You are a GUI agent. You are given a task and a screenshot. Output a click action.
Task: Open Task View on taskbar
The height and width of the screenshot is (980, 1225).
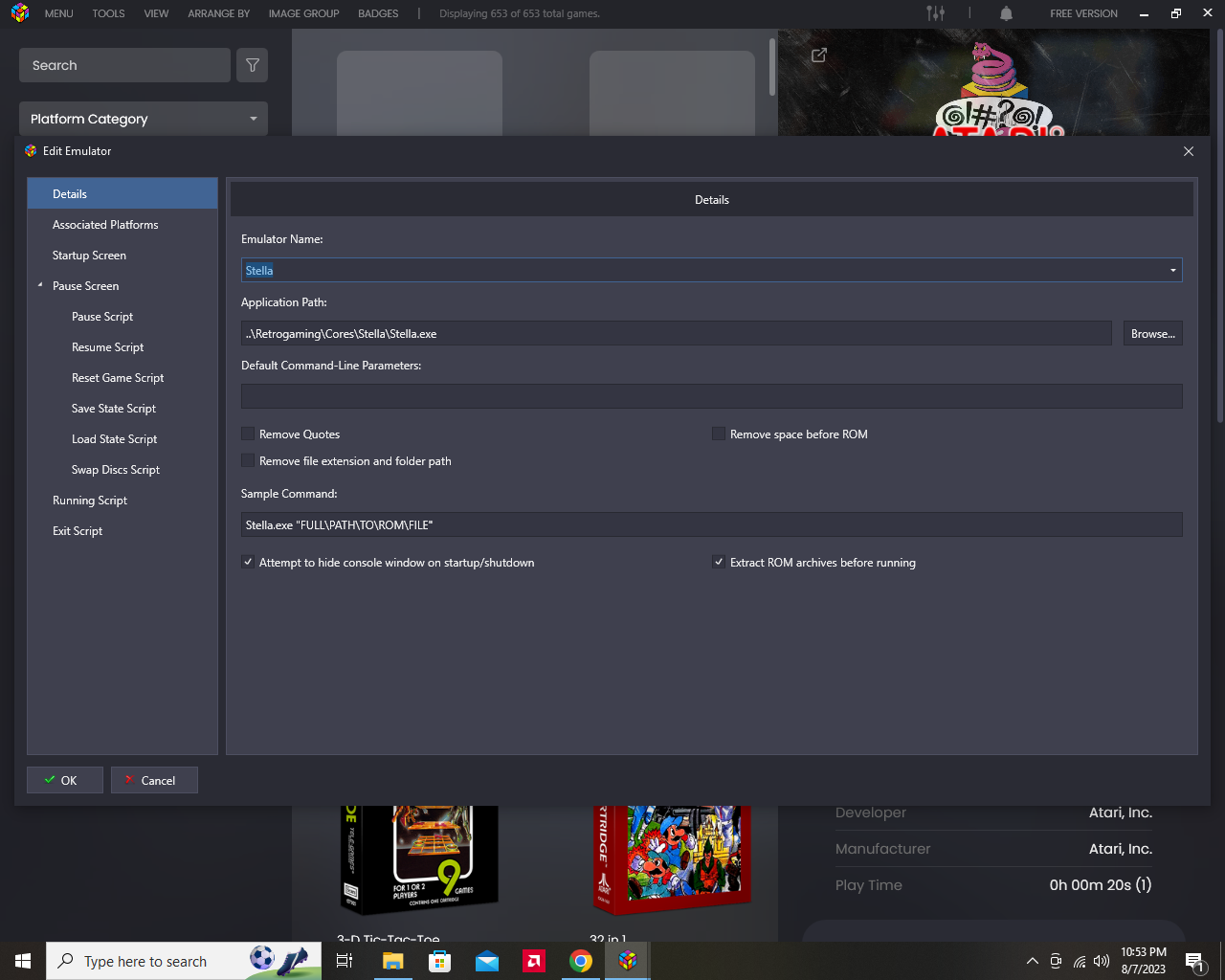345,961
